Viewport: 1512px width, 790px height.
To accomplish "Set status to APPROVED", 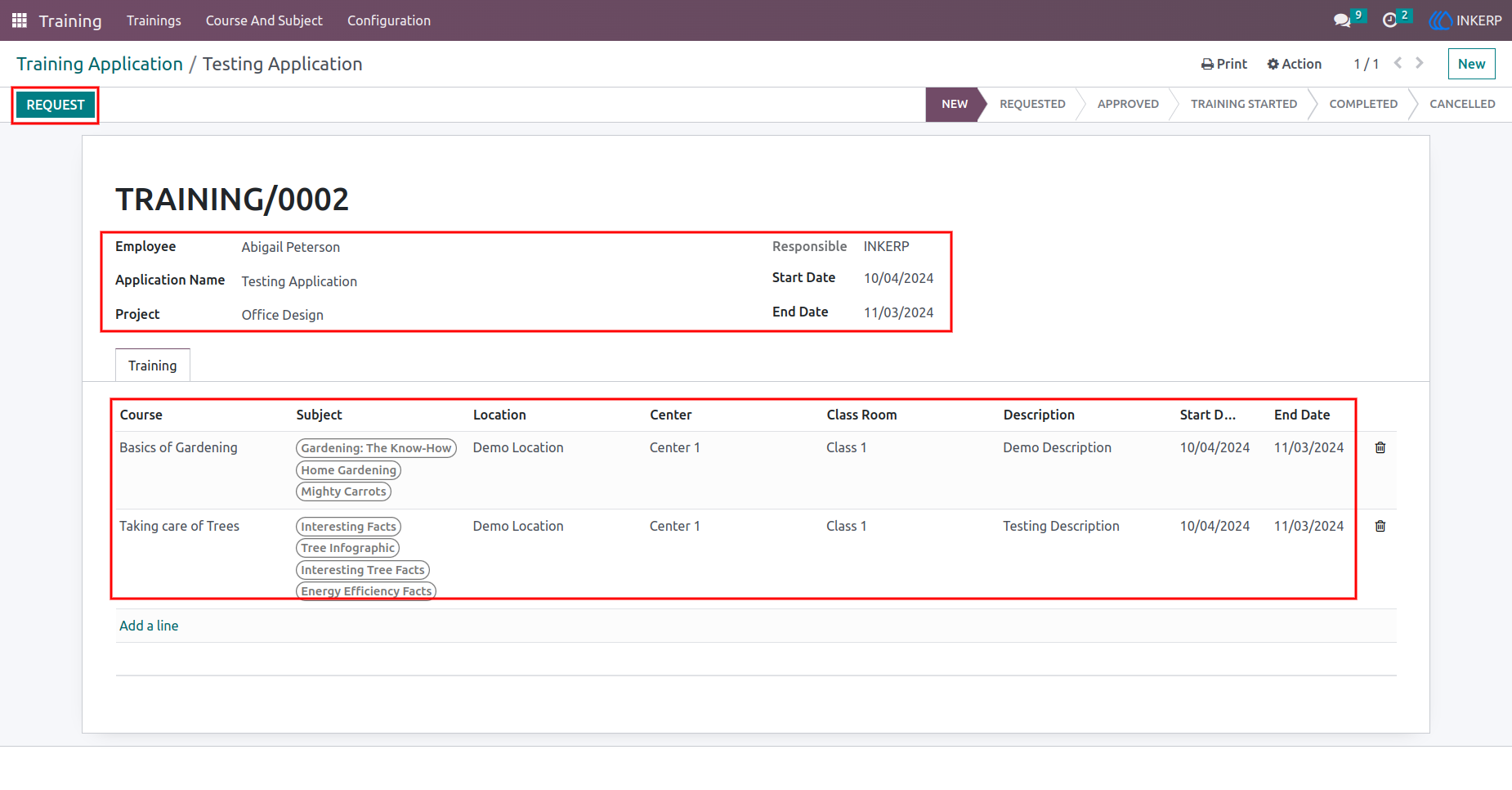I will (1128, 104).
